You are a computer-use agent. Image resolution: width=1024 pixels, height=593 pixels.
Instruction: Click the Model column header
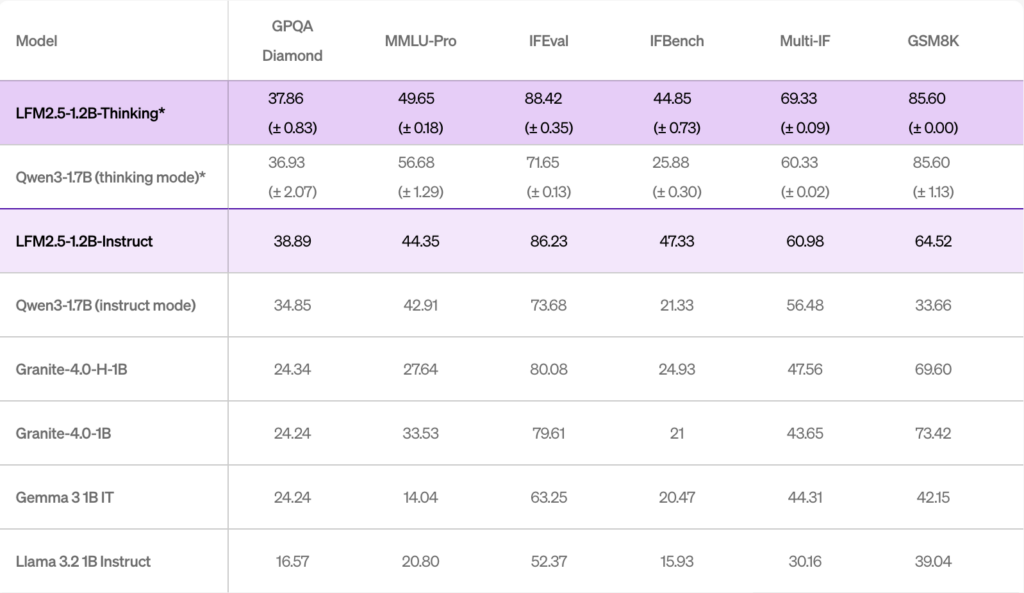point(36,41)
